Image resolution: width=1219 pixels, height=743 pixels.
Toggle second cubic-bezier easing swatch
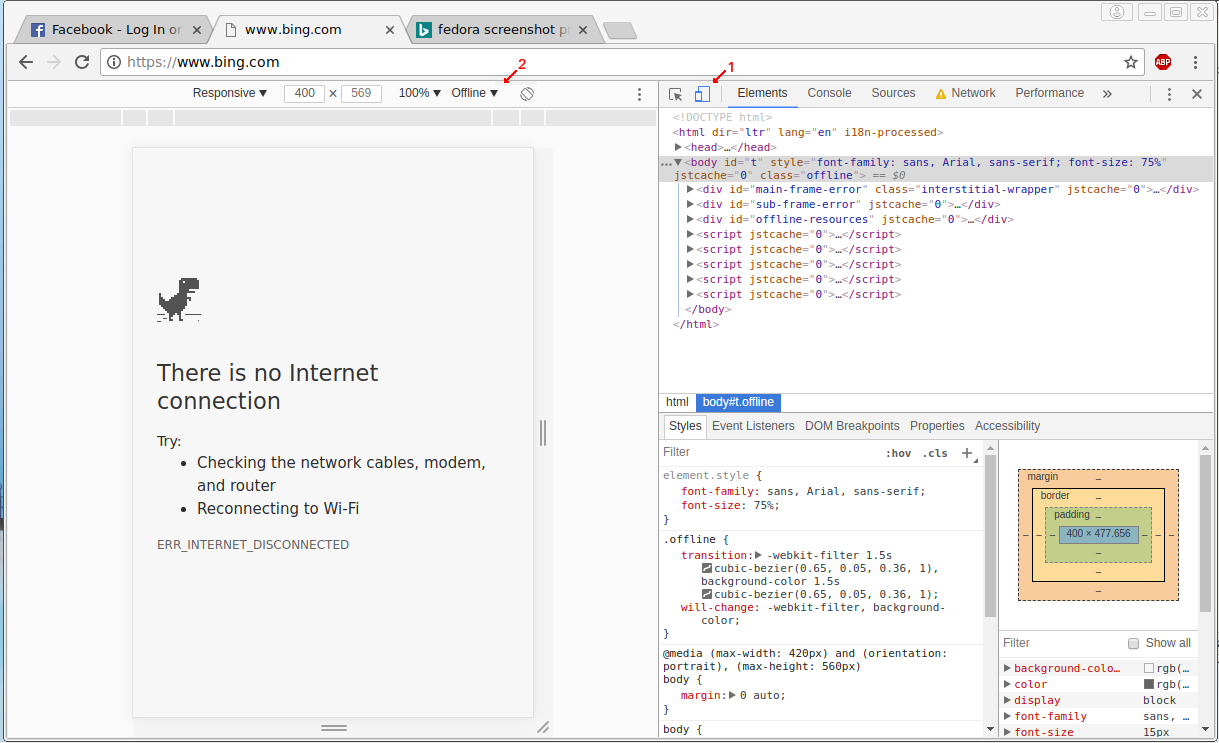coord(707,594)
